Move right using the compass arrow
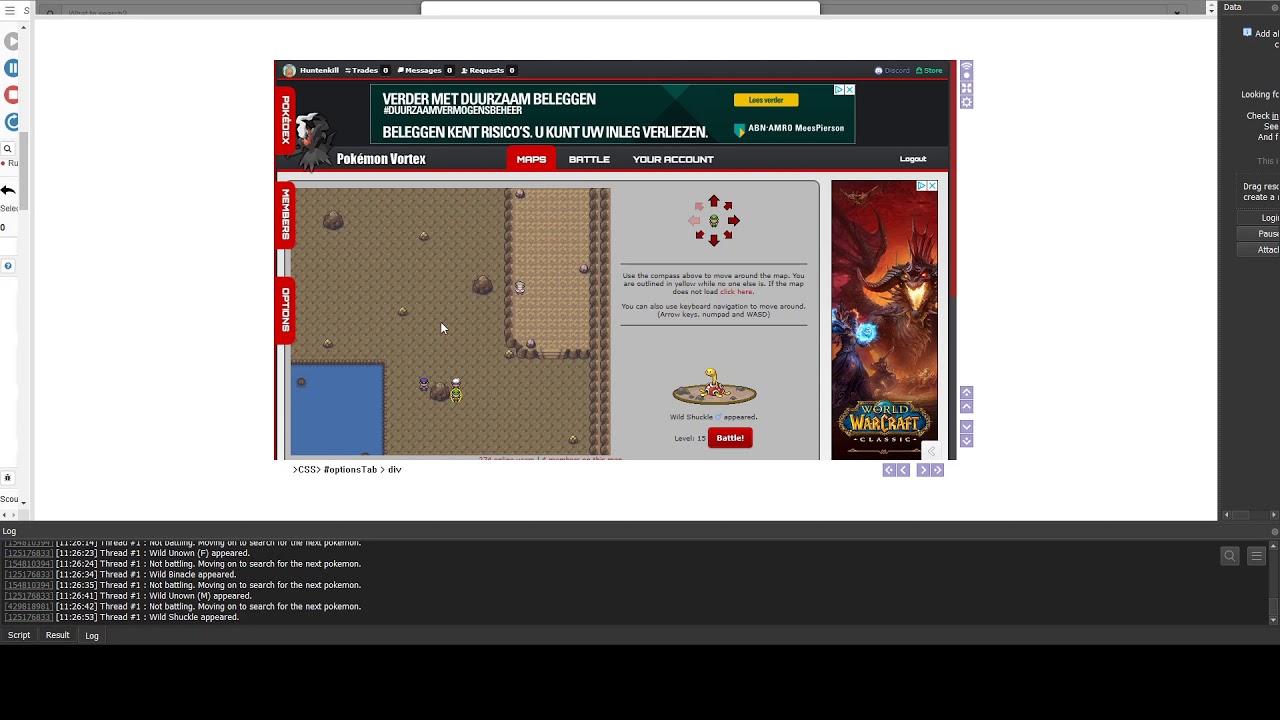This screenshot has height=720, width=1280. (734, 221)
